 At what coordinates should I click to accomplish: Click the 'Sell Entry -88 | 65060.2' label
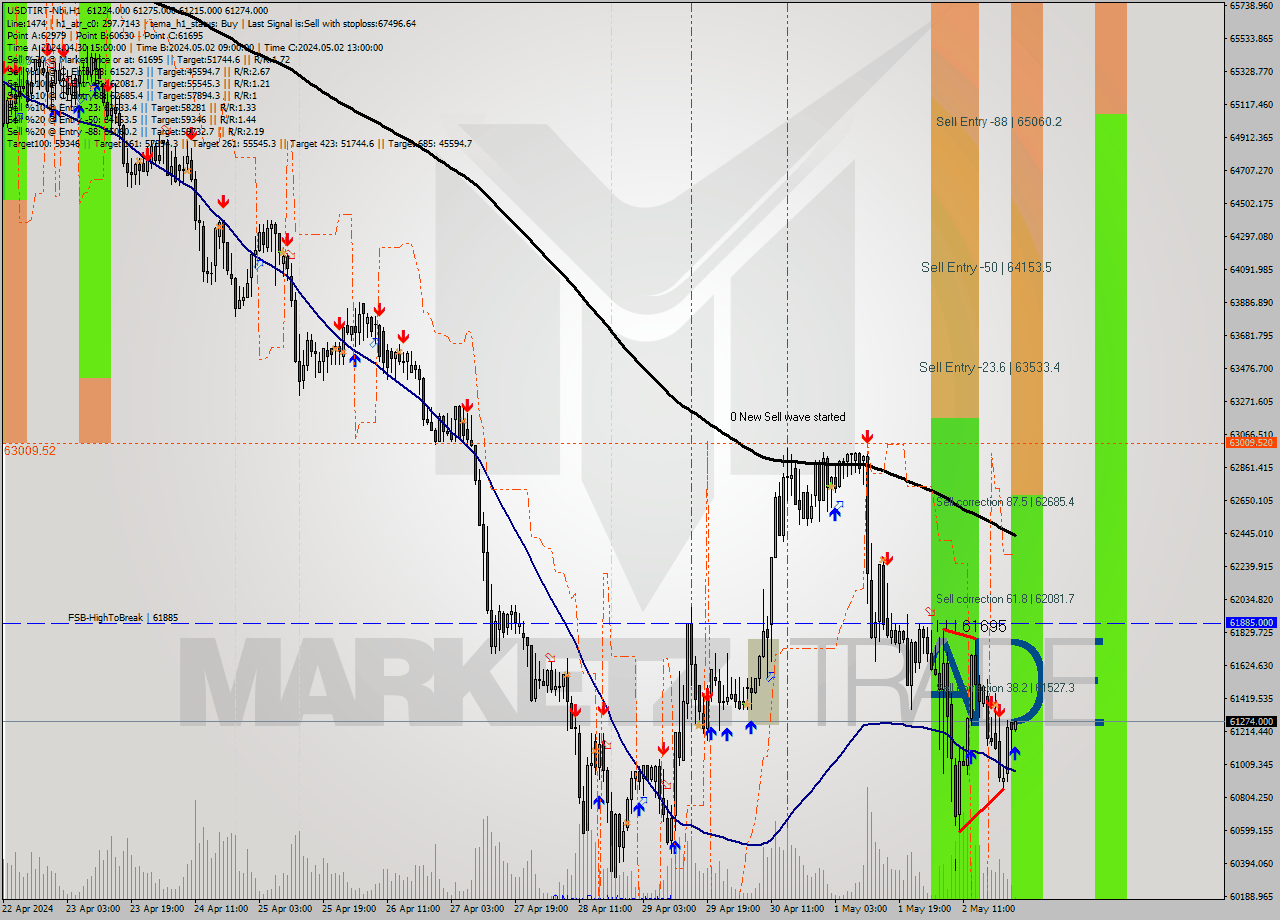pos(999,122)
